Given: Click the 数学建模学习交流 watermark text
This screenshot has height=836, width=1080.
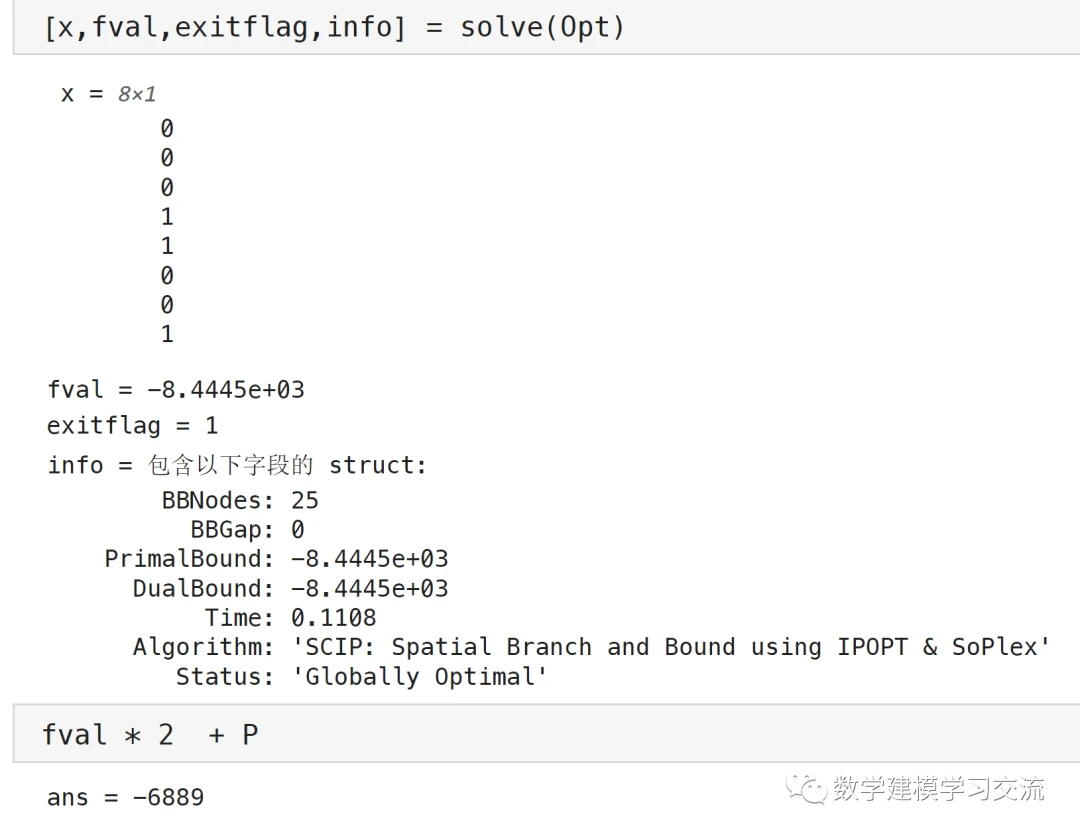Looking at the screenshot, I should pyautogui.click(x=938, y=789).
